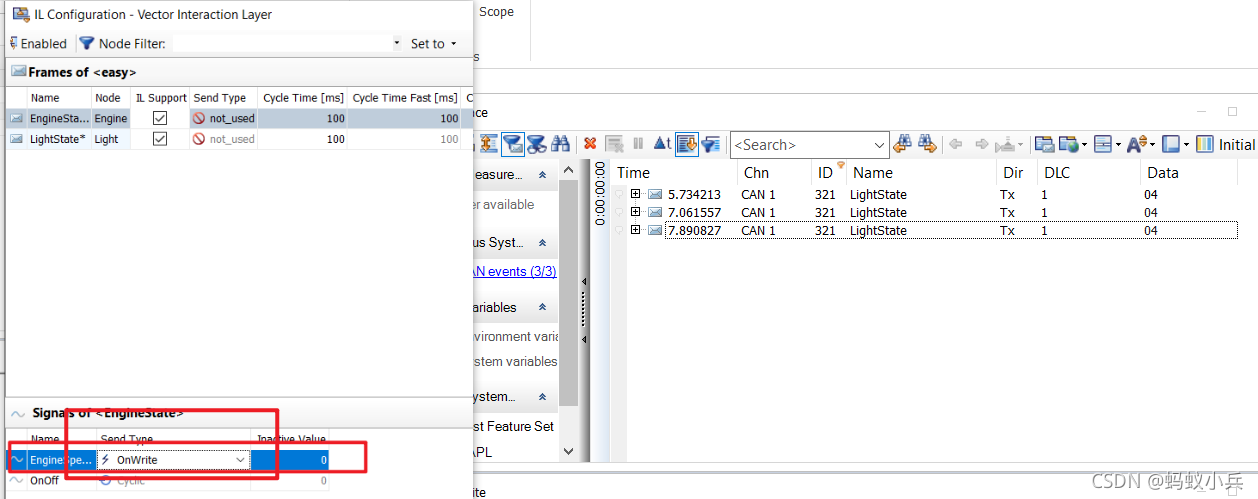Viewport: 1258px width, 499px height.
Task: Open the 'AN events (3/3)' link
Action: pos(513,271)
